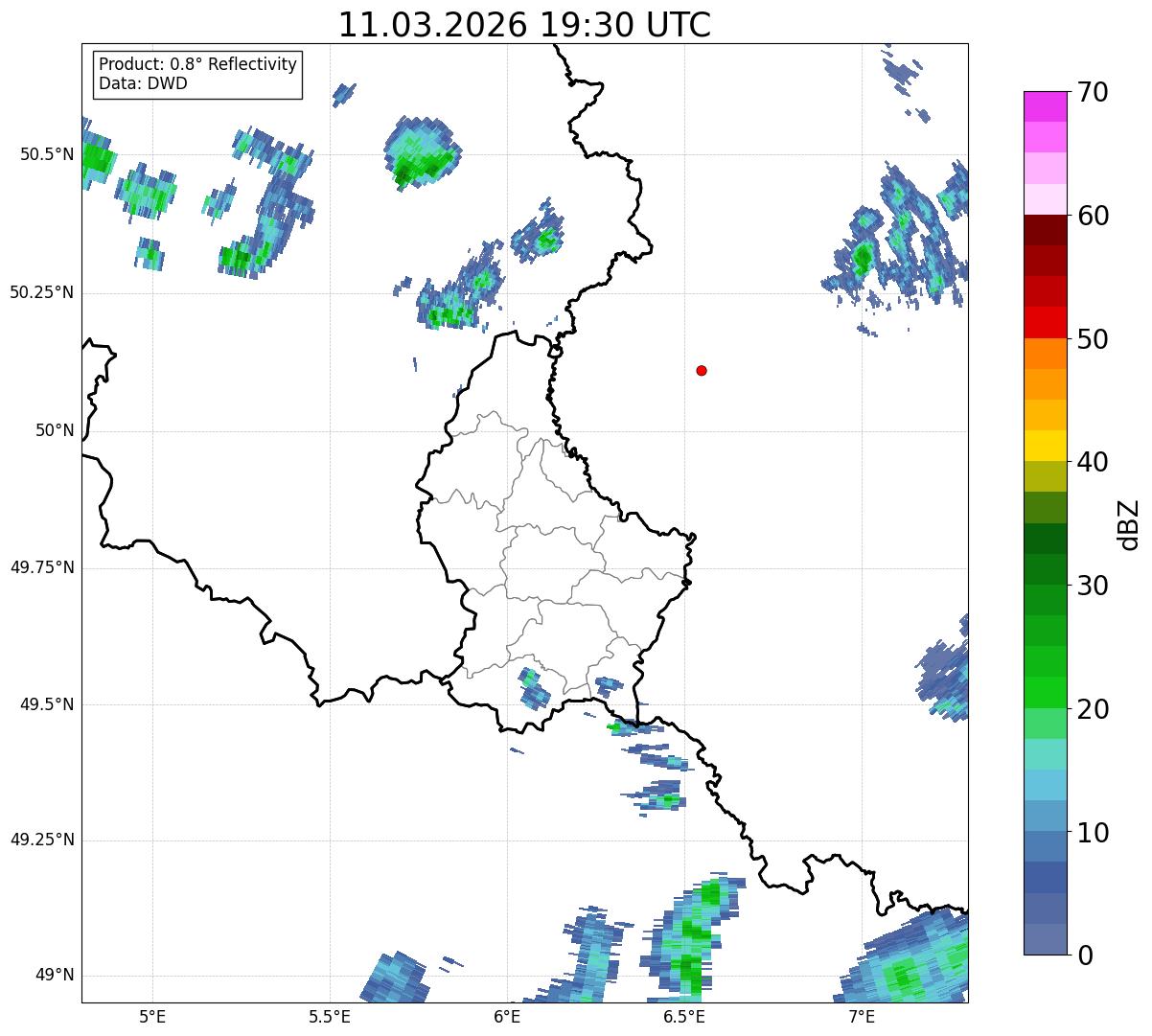Click the longitude label 6°E
The image size is (1152, 1036).
click(507, 1016)
